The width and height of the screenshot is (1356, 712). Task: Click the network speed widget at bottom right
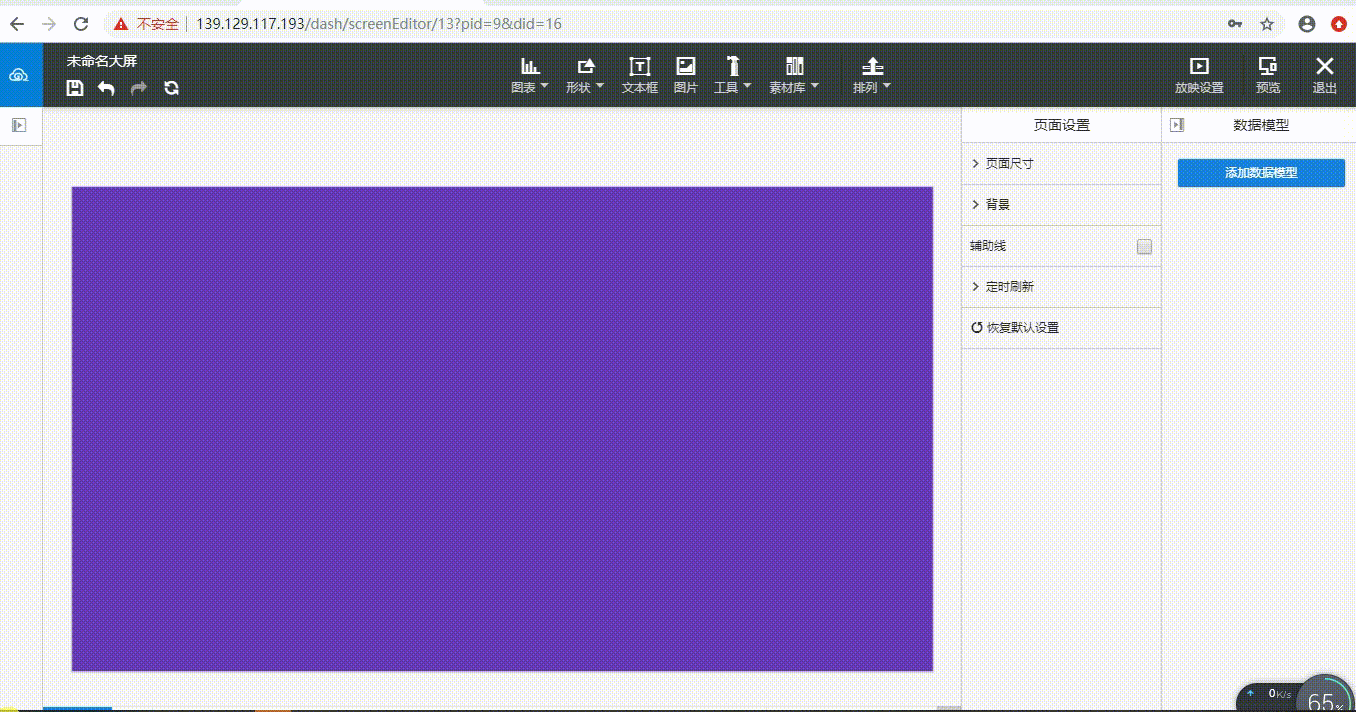click(x=1295, y=695)
